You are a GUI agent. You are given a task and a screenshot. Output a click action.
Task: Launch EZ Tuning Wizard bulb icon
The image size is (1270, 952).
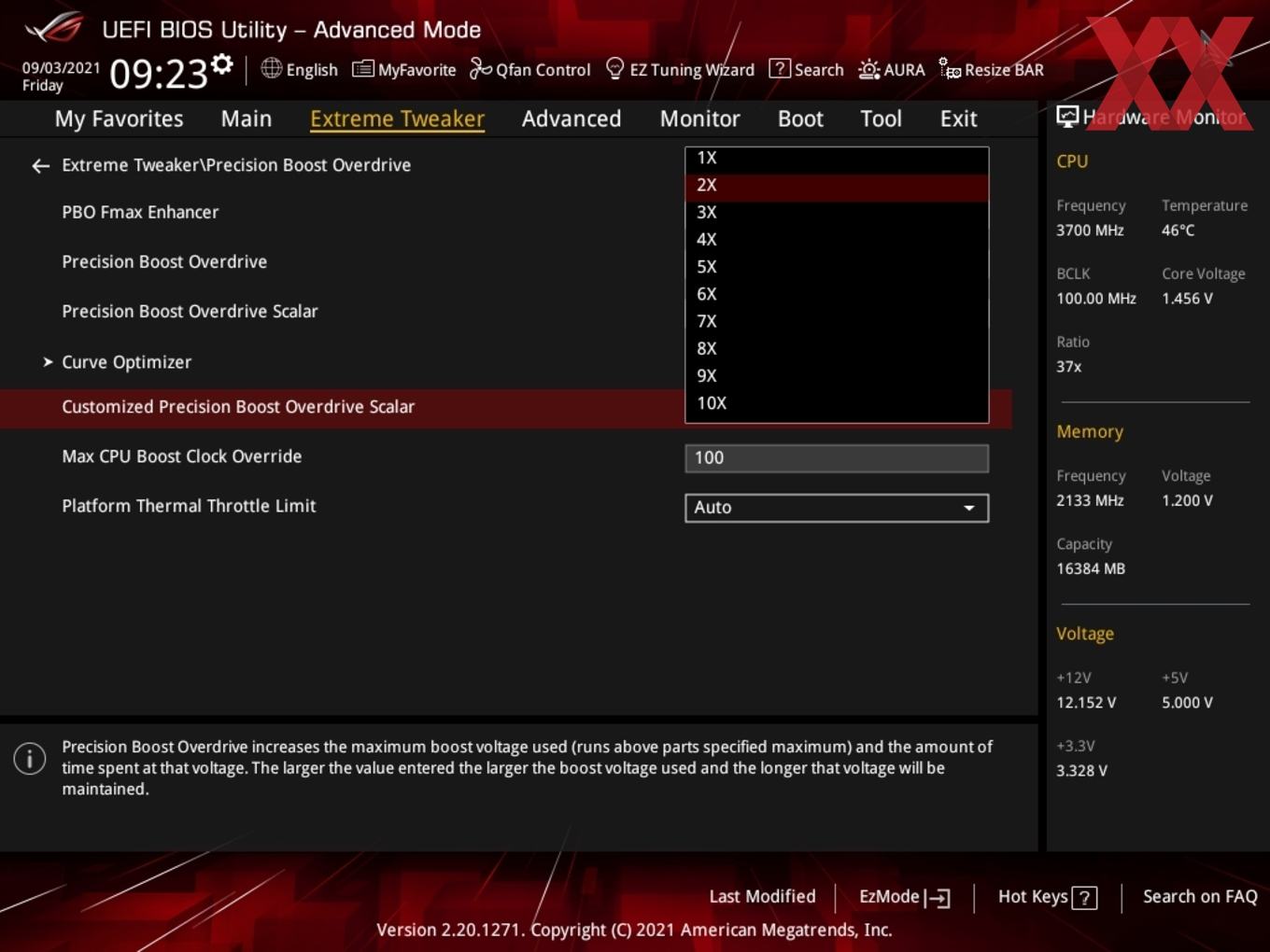[614, 68]
